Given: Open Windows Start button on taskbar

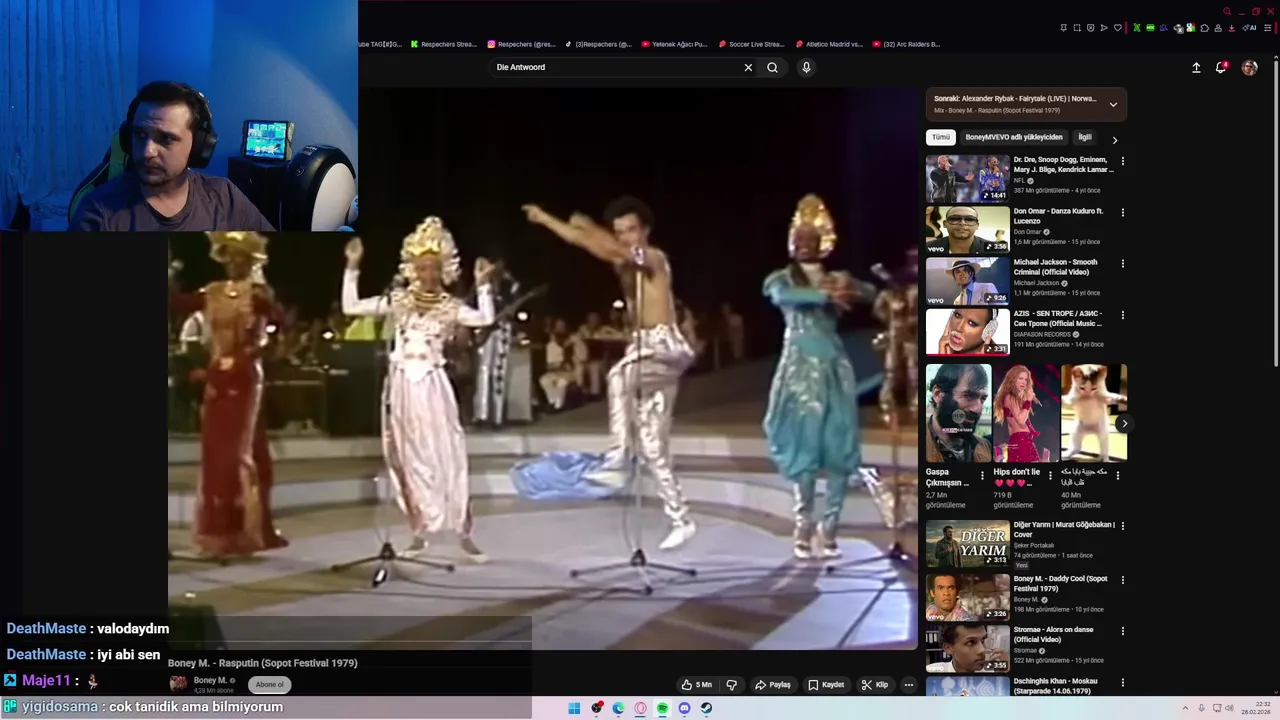Looking at the screenshot, I should (574, 708).
